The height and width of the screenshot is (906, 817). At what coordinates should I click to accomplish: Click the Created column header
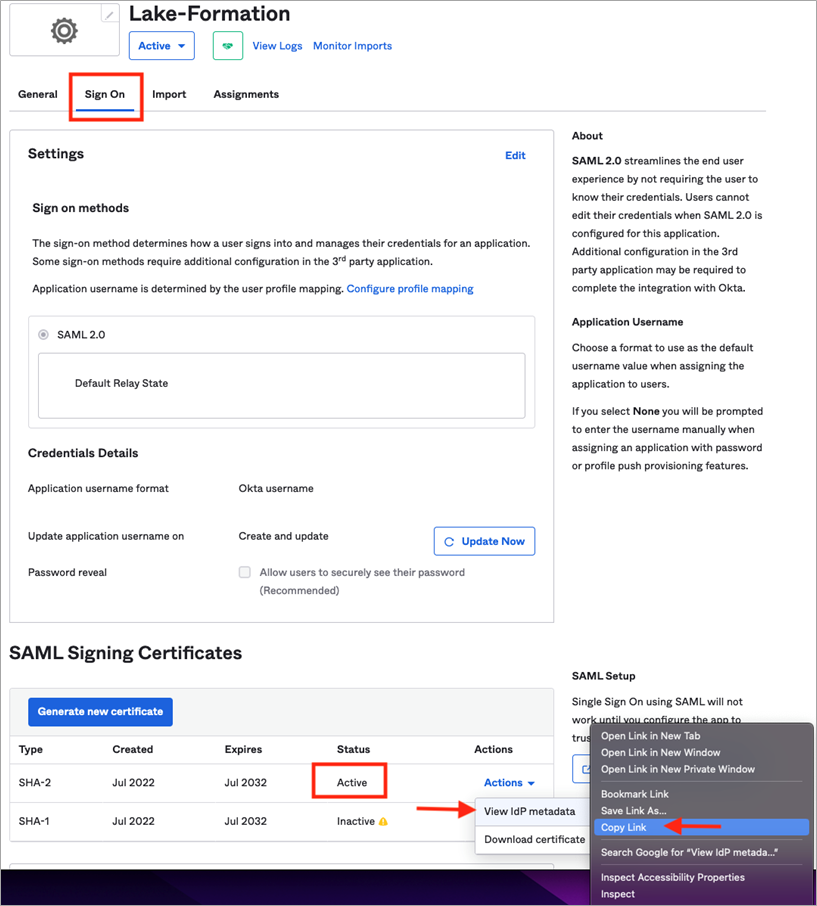(x=133, y=749)
